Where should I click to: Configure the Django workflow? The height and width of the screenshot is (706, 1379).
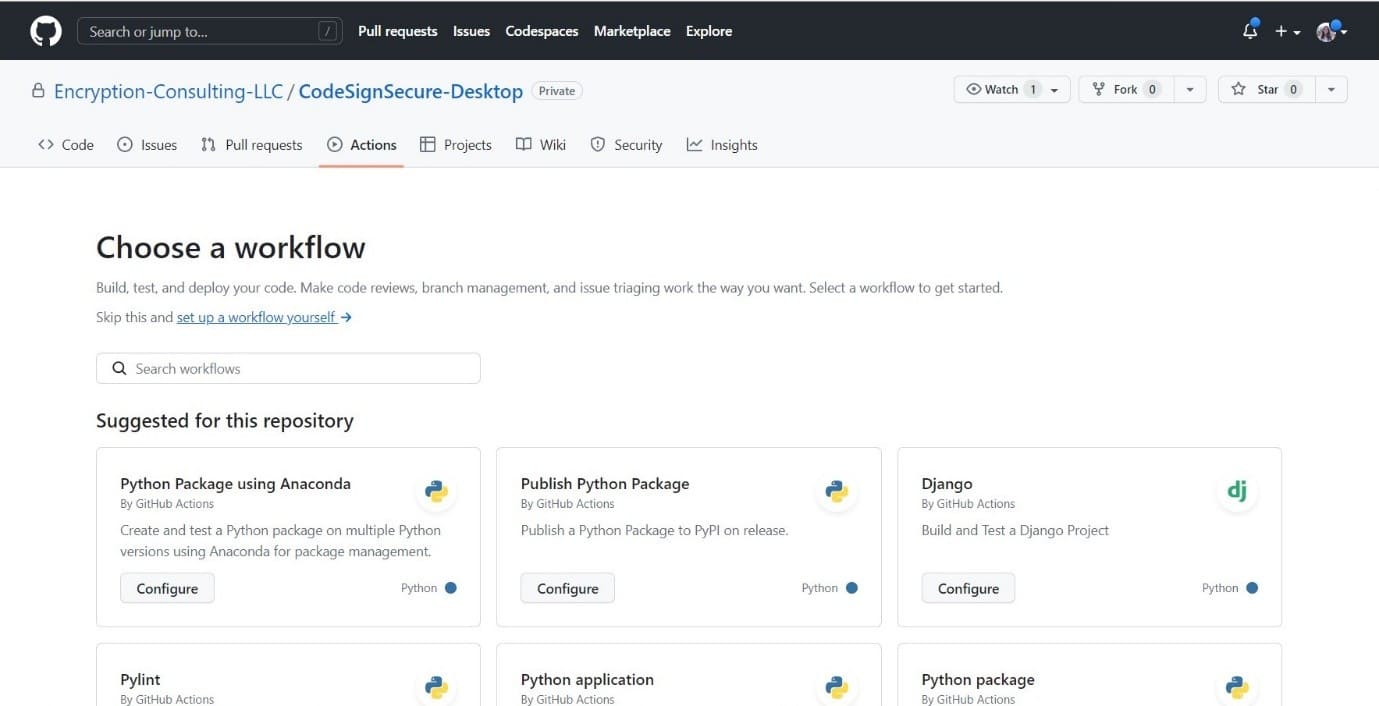968,588
